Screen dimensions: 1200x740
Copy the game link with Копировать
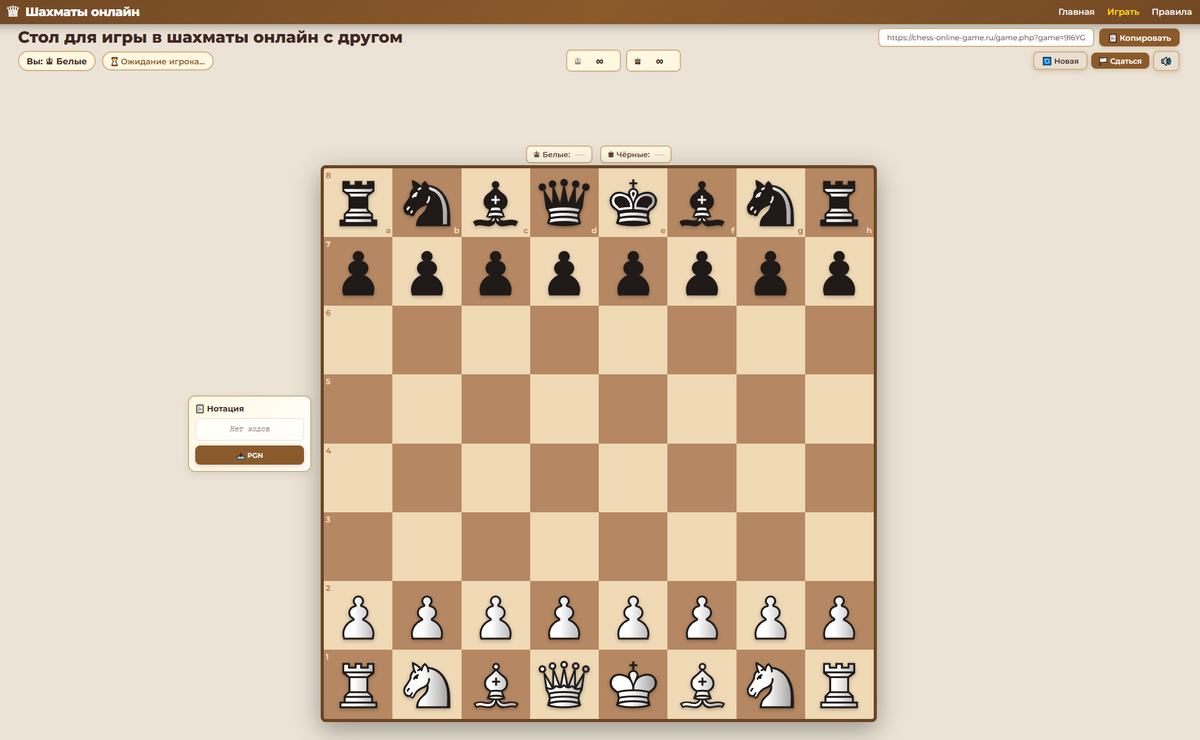point(1139,37)
